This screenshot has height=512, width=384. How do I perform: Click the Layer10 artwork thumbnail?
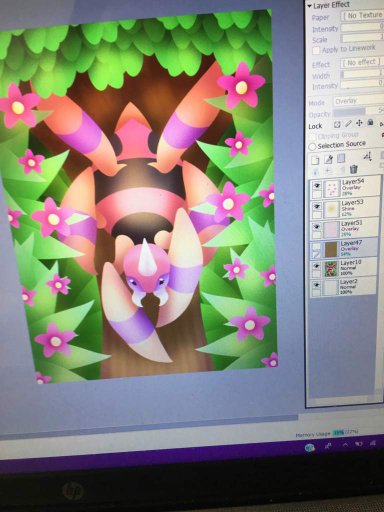point(331,269)
